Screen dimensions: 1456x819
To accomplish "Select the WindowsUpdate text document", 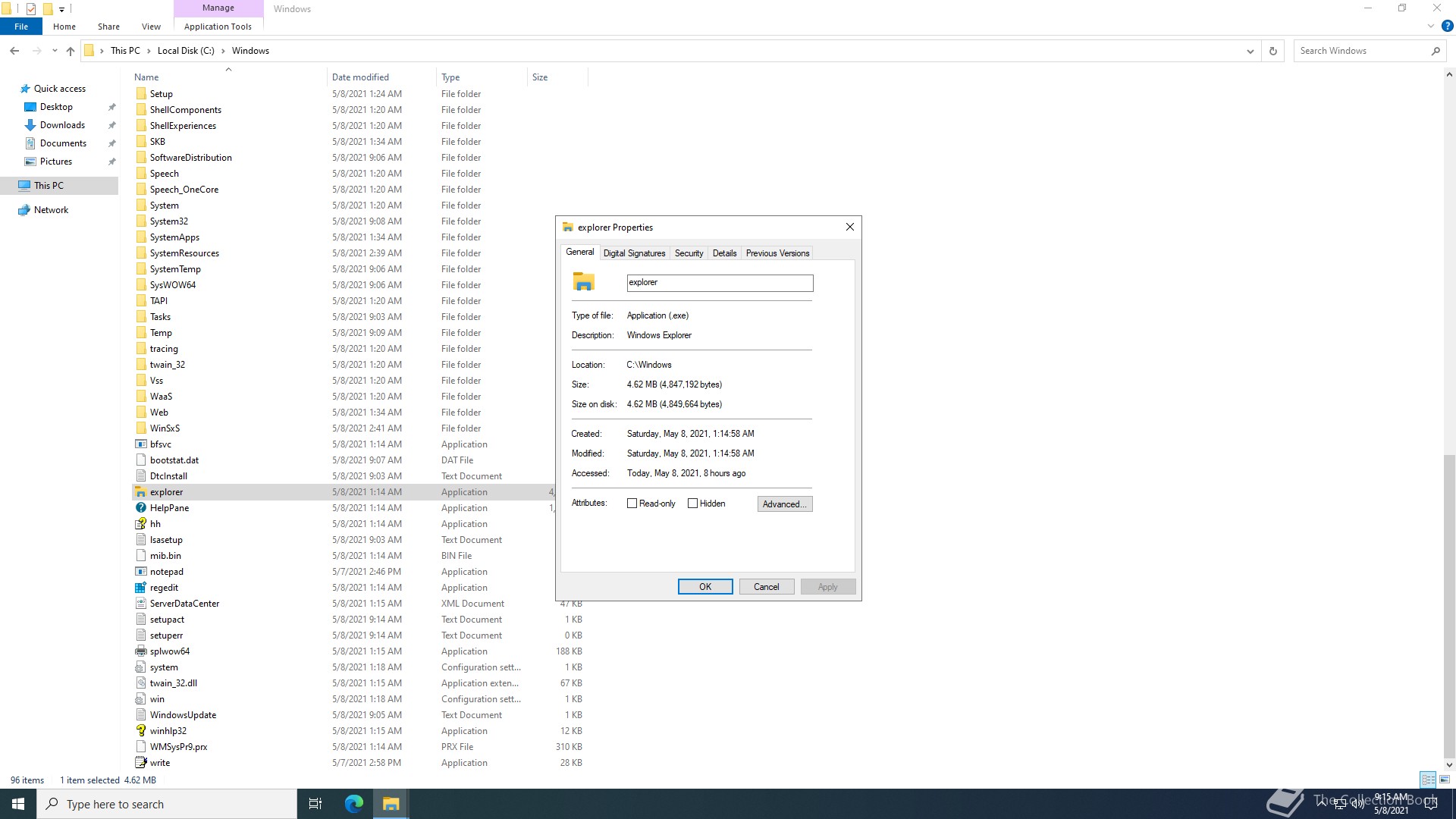I will point(359,715).
